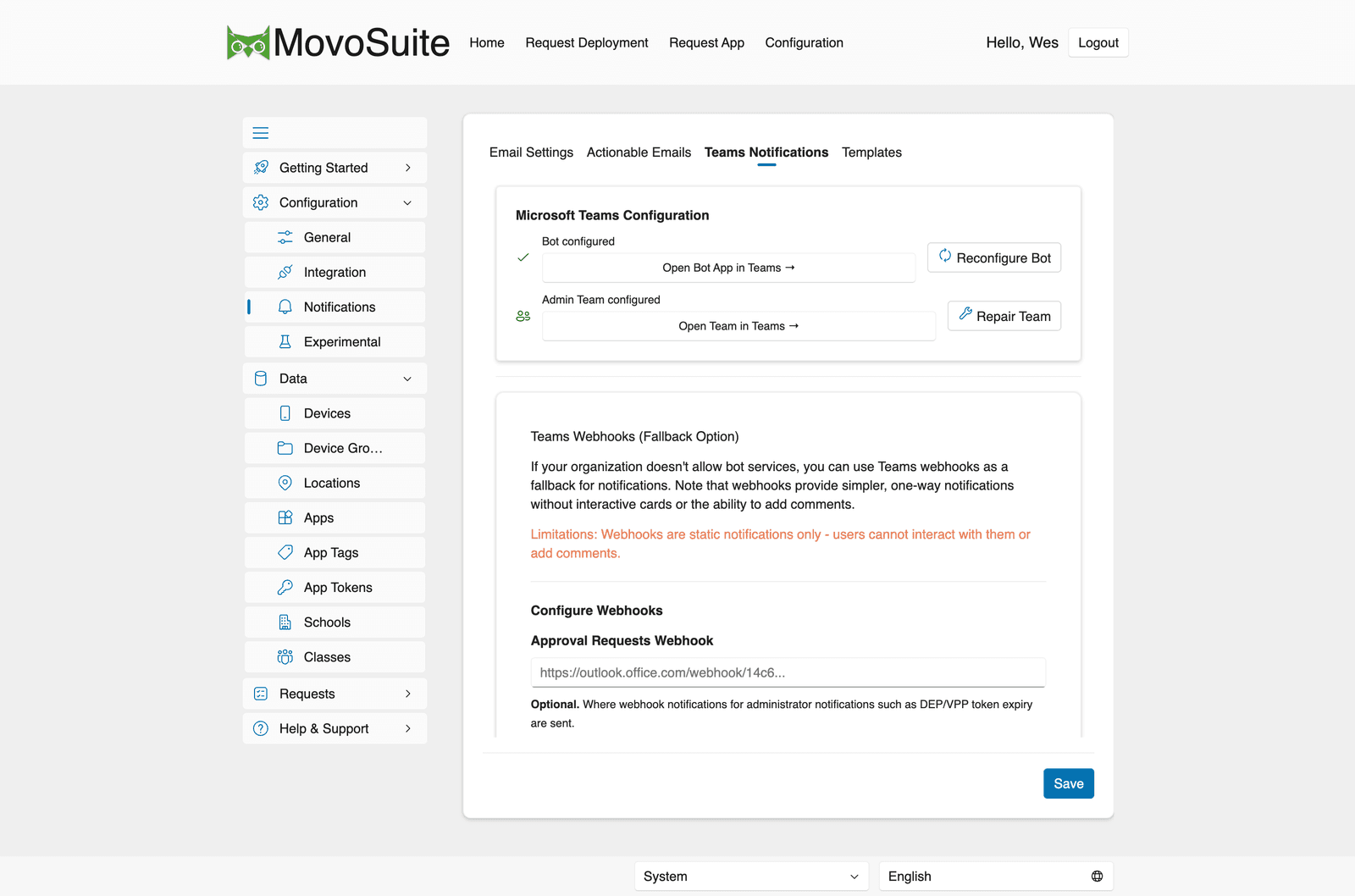The height and width of the screenshot is (896, 1355).
Task: Collapse the Data sidebar section
Action: (407, 379)
